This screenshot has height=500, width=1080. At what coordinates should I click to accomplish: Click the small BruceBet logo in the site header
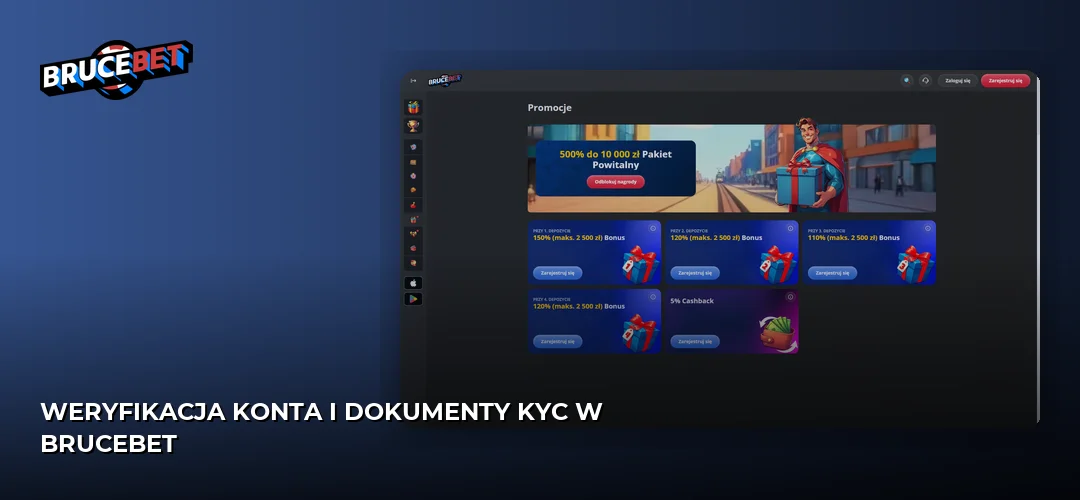pyautogui.click(x=444, y=80)
